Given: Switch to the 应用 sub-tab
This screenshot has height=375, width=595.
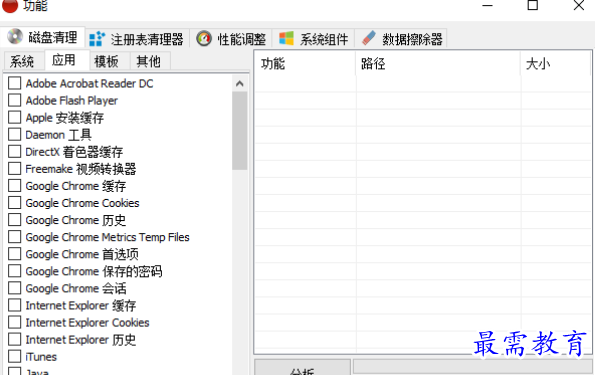Looking at the screenshot, I should point(66,60).
